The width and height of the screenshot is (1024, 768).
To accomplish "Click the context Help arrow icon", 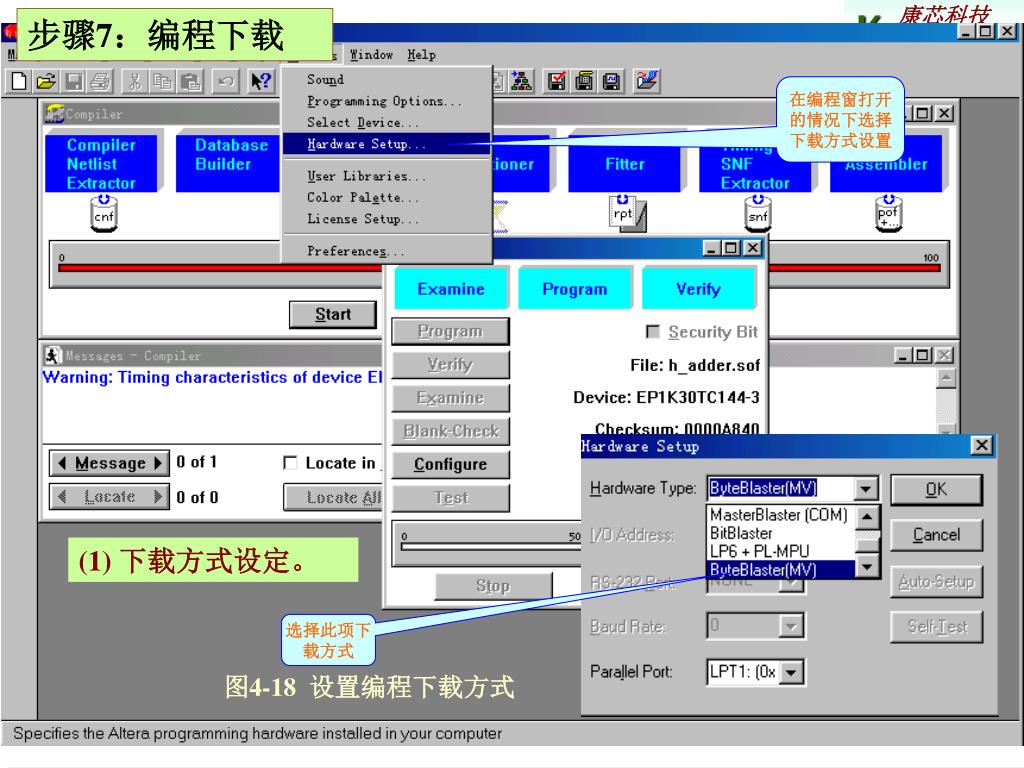I will [x=261, y=82].
